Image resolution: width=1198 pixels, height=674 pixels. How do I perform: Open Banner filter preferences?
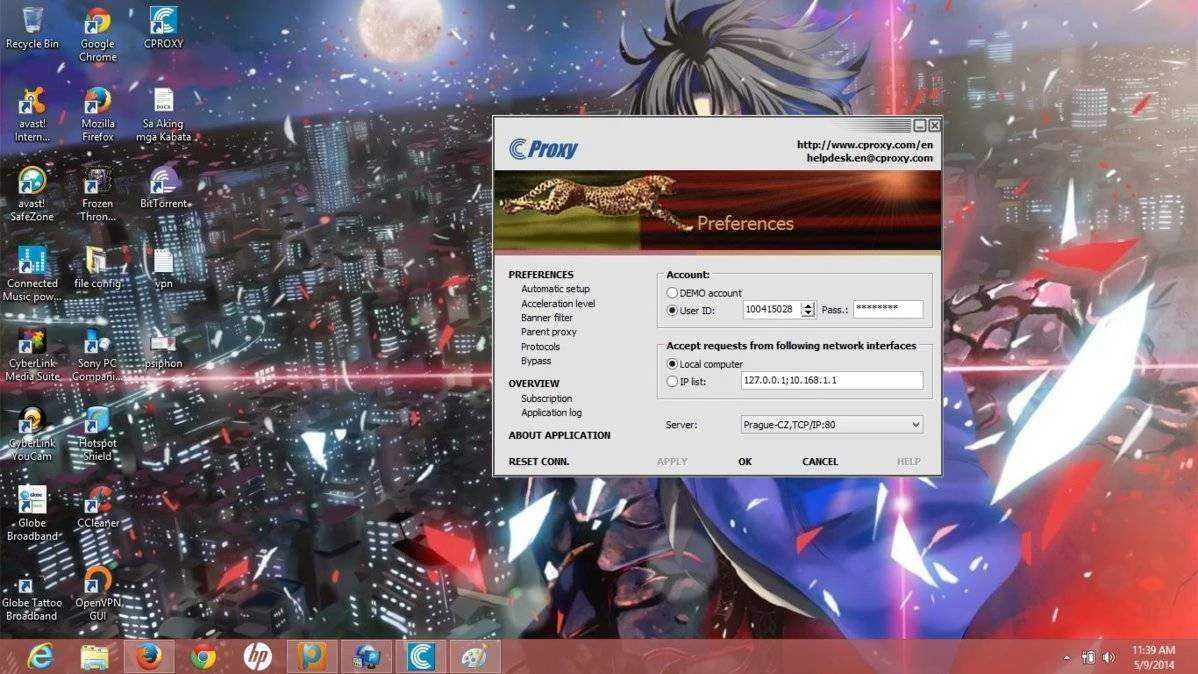(547, 318)
